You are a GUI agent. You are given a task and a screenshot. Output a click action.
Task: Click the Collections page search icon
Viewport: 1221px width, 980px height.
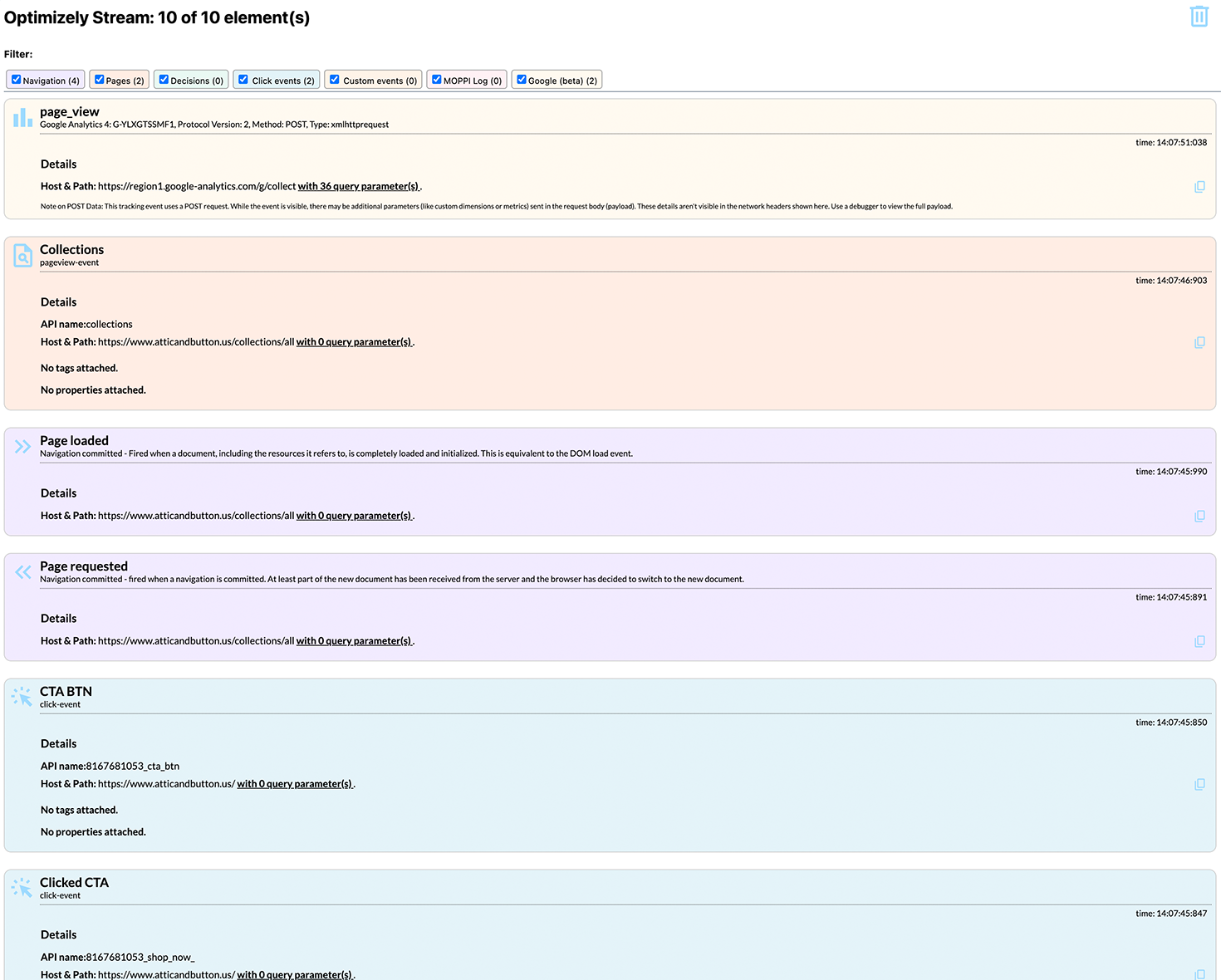[22, 256]
